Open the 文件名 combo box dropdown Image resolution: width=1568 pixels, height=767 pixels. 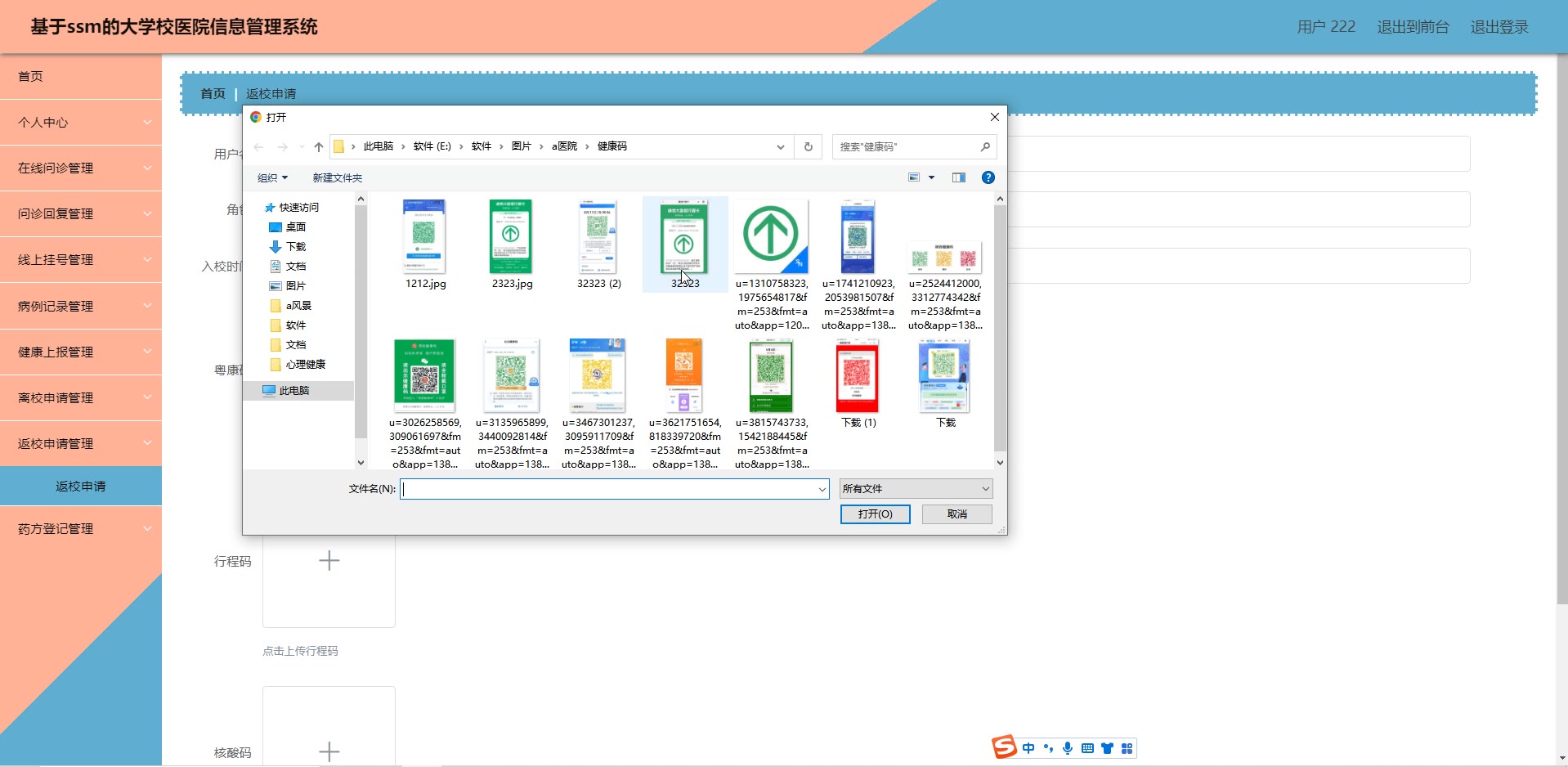pyautogui.click(x=822, y=489)
